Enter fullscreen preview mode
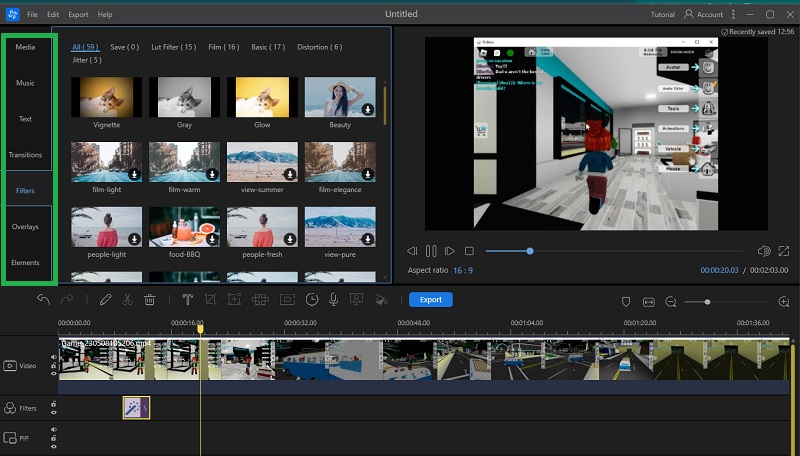Screen dimensions: 800x456 tap(784, 250)
